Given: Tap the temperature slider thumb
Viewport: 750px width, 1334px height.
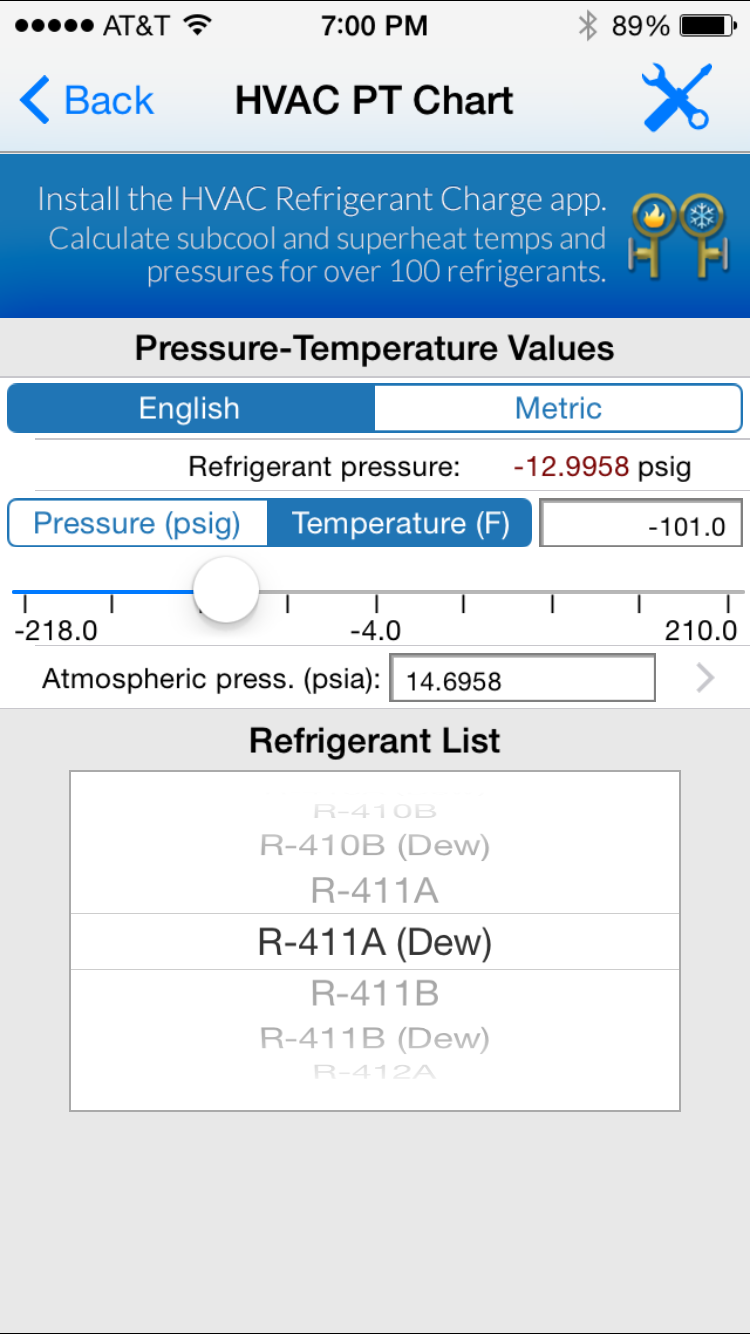Looking at the screenshot, I should pyautogui.click(x=226, y=590).
